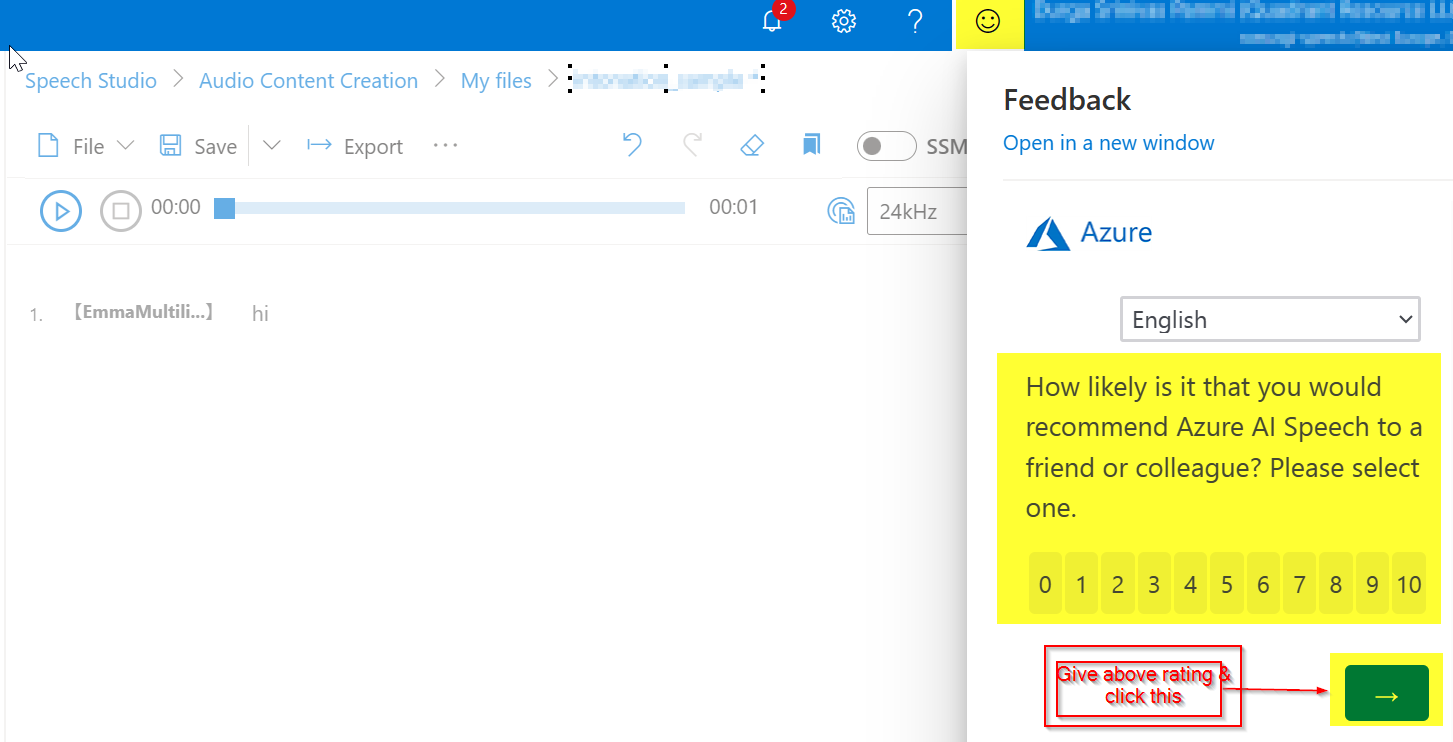
Task: Toggle the SSML switch
Action: pyautogui.click(x=886, y=146)
